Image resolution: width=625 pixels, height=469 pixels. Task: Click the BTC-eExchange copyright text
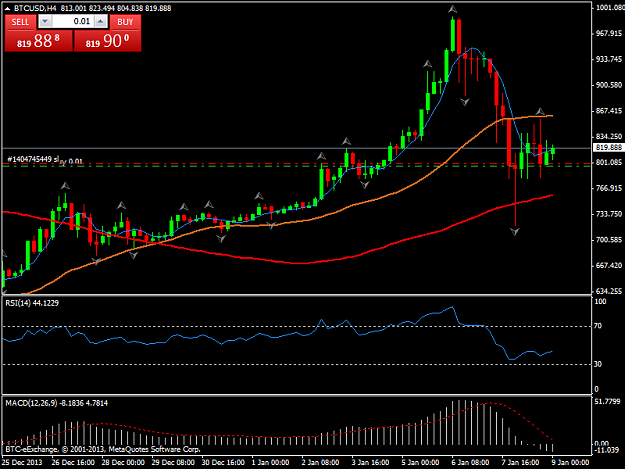pos(103,449)
